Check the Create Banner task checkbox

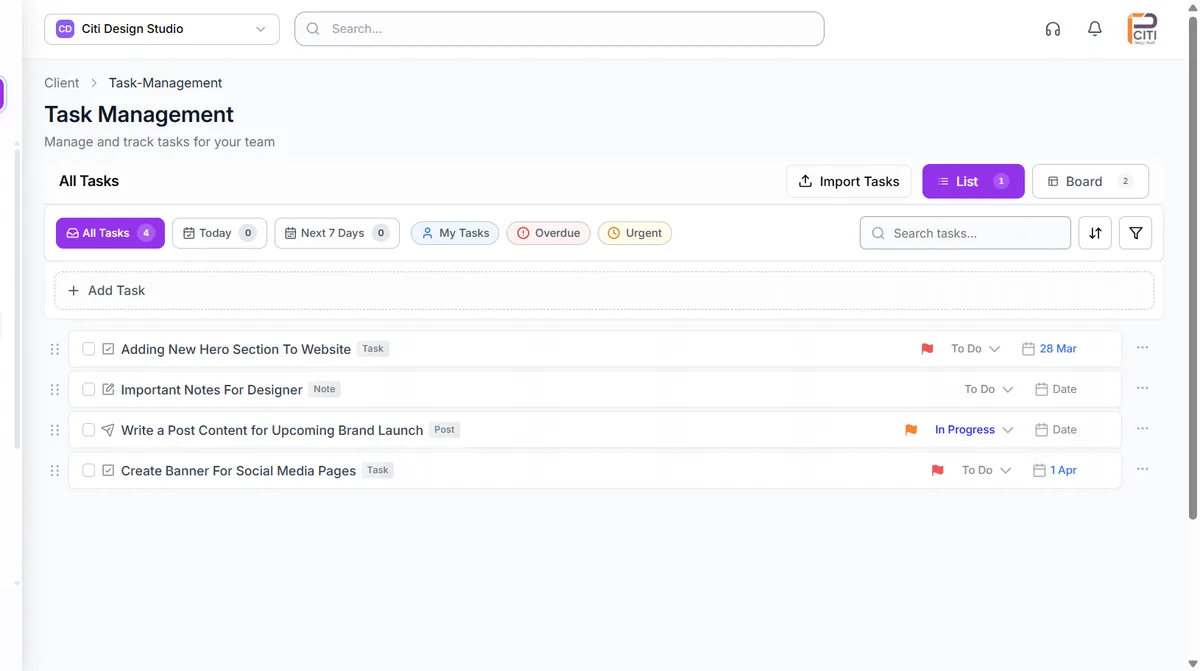(88, 470)
